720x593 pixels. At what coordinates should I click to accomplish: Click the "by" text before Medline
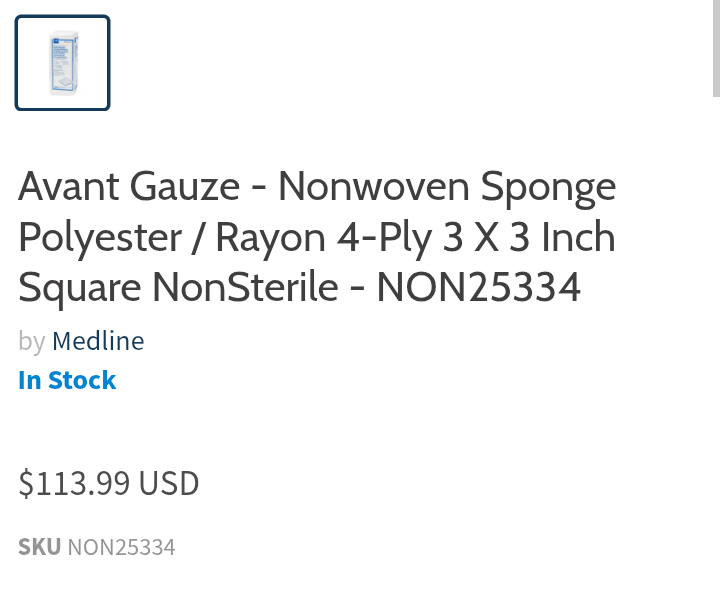[31, 342]
